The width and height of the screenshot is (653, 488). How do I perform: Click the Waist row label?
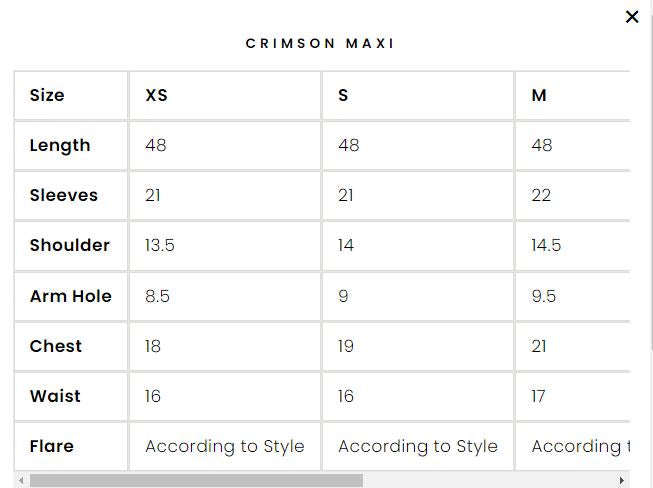(x=55, y=397)
